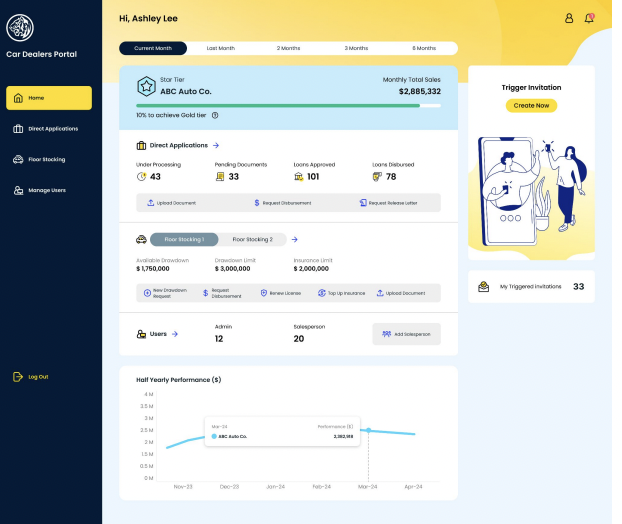622x524 pixels.
Task: Switch to Floor Stocking 2 toggle
Action: click(252, 239)
